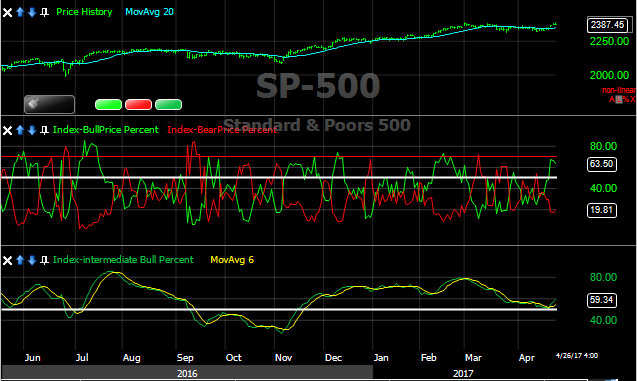Click the Mar month label
The image size is (637, 381).
(473, 358)
